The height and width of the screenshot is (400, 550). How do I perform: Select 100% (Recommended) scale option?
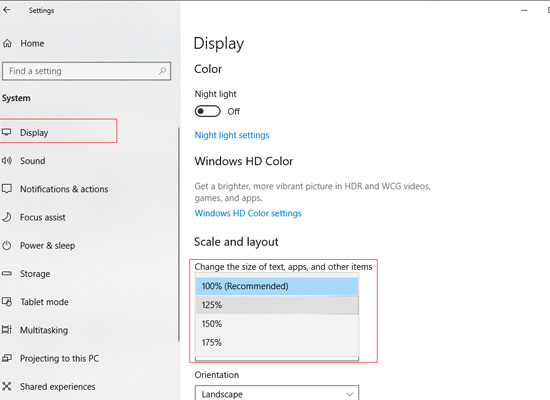pyautogui.click(x=277, y=286)
